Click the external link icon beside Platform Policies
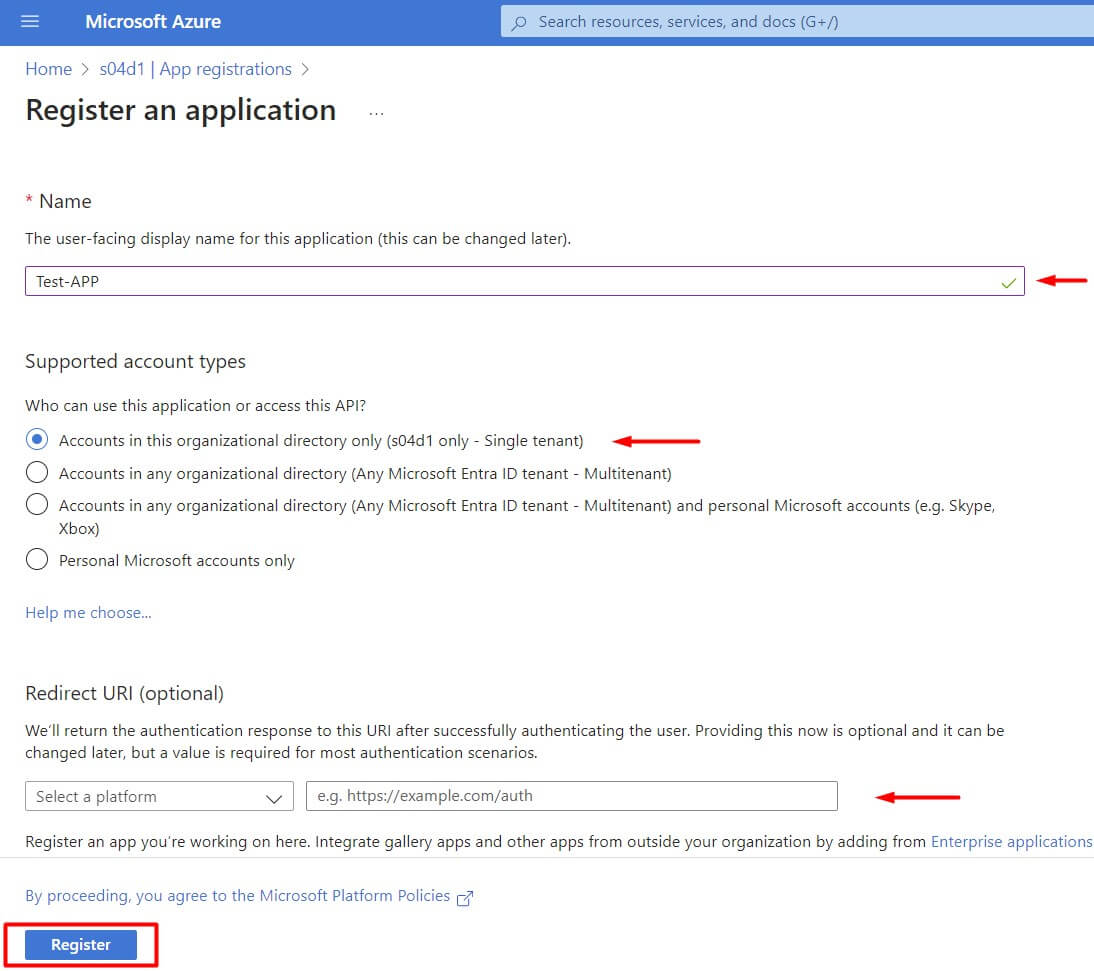 click(463, 897)
